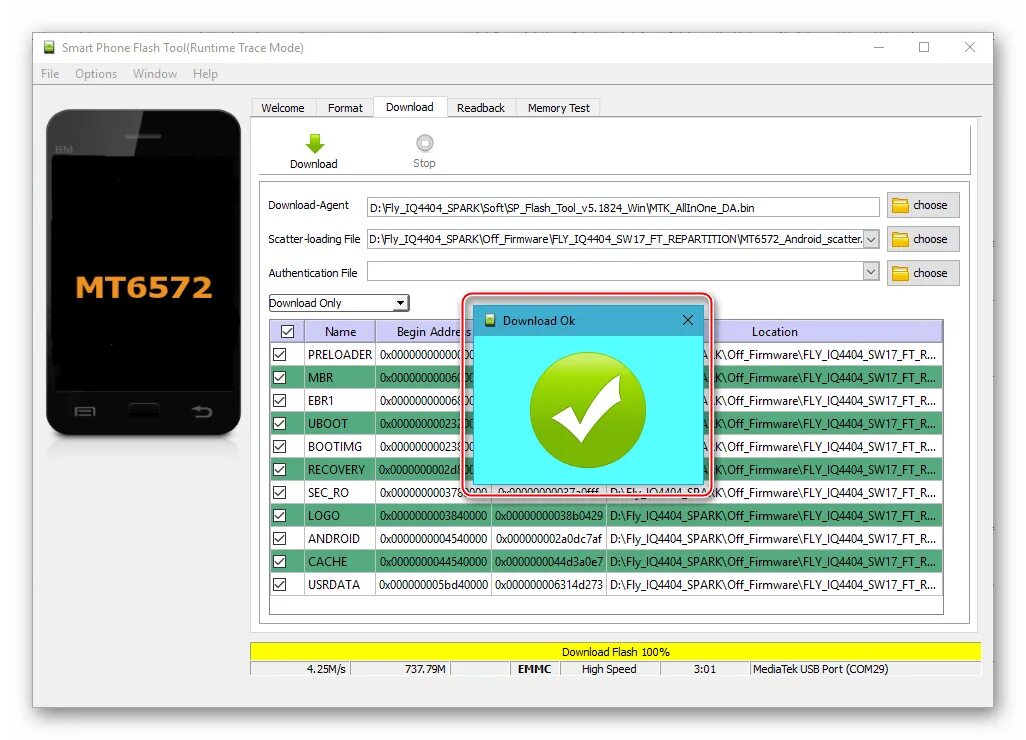Choose a Scatter-loading file
Screen dimensions: 1026x740
[923, 239]
